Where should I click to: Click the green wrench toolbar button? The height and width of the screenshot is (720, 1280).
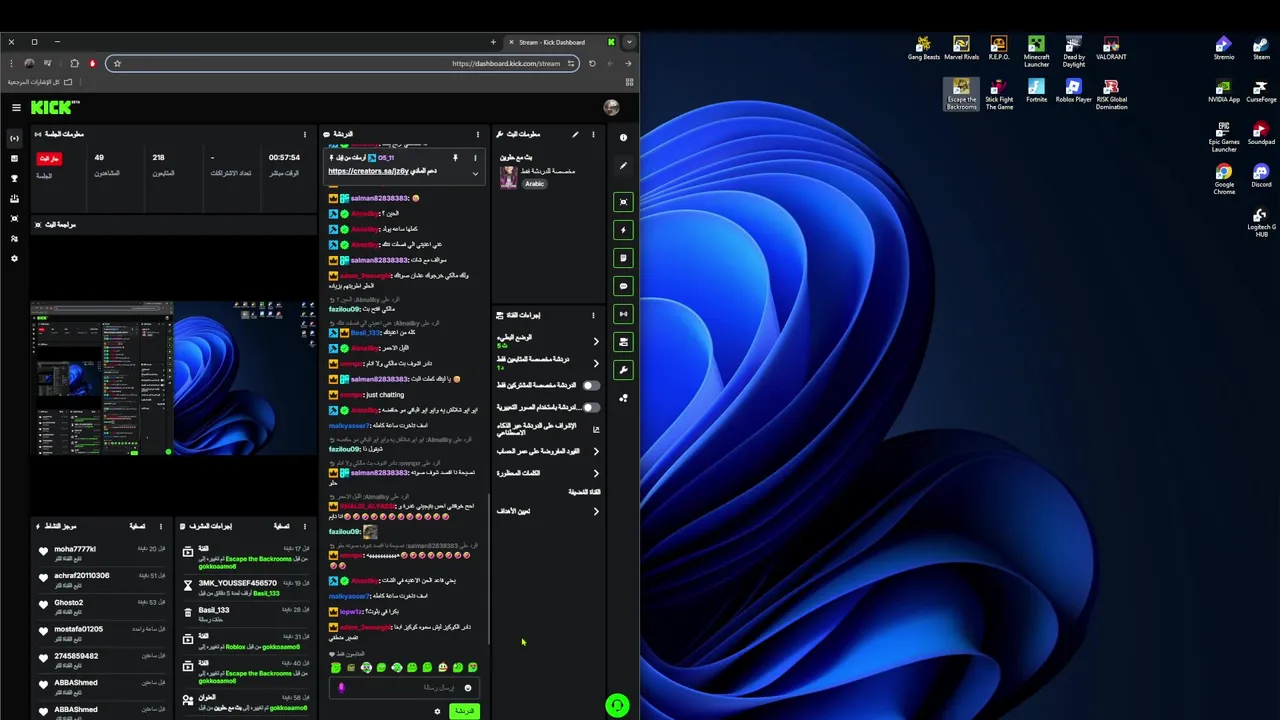click(x=624, y=370)
